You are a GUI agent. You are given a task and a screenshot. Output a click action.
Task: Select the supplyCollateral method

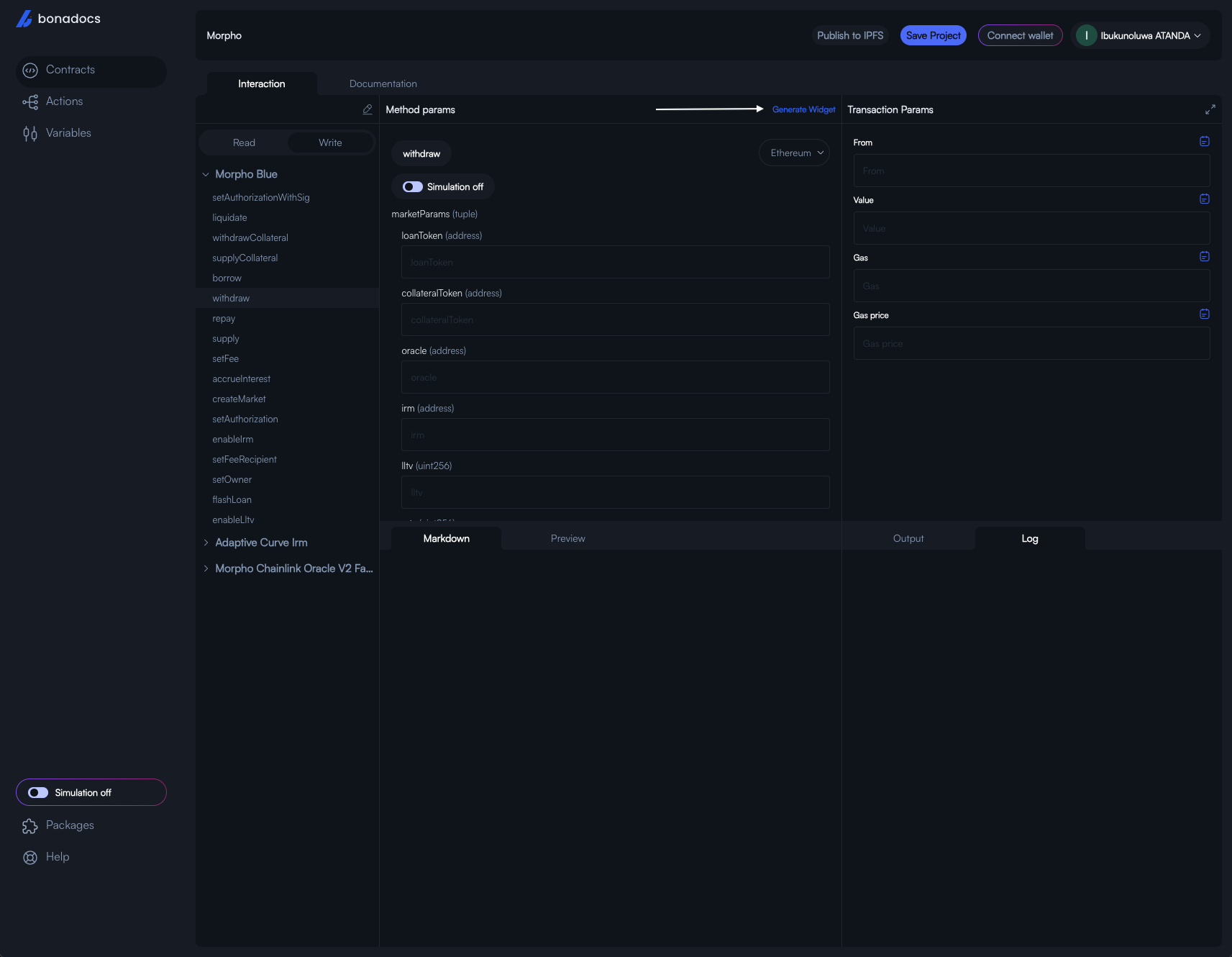coord(288,258)
